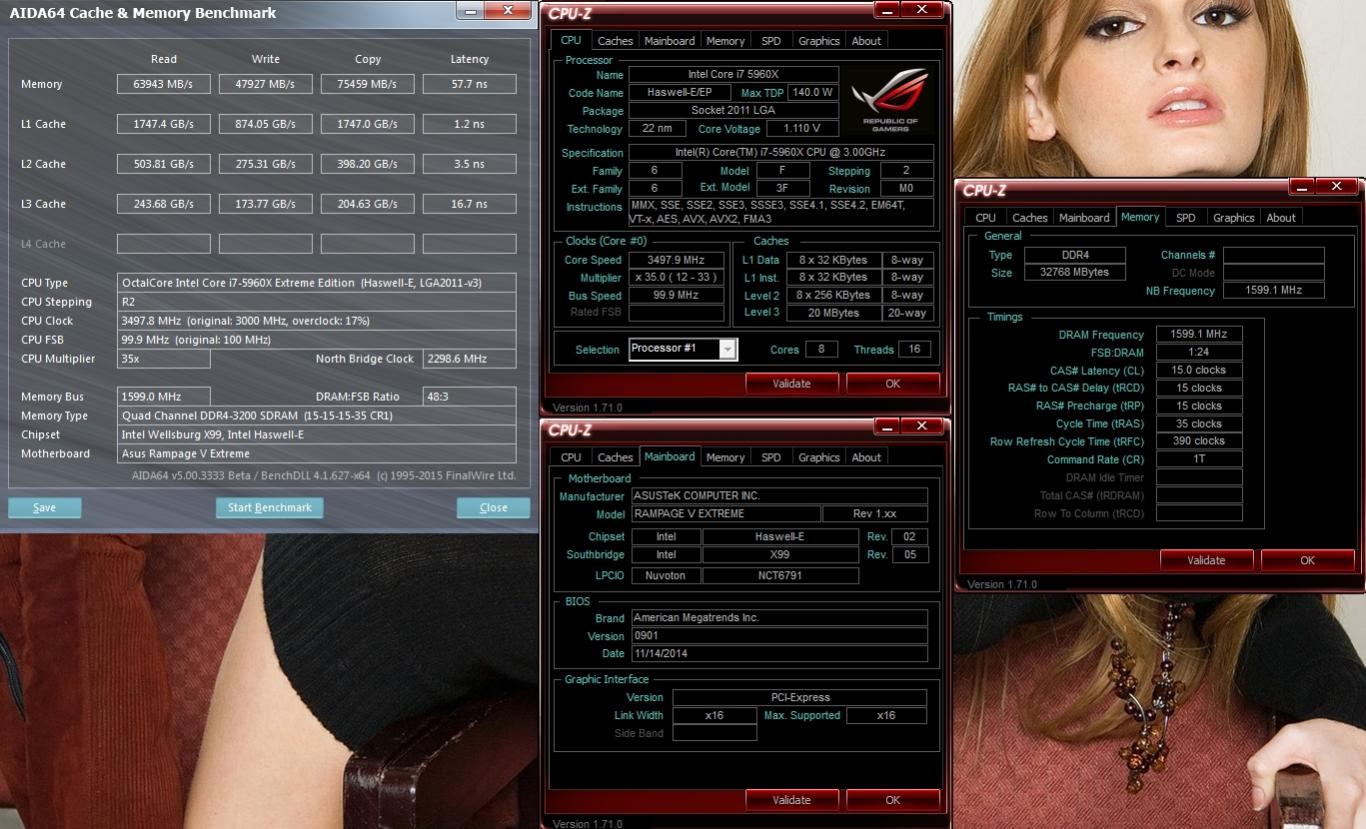1366x829 pixels.
Task: Open Processor #1 selection dropdown
Action: point(728,349)
